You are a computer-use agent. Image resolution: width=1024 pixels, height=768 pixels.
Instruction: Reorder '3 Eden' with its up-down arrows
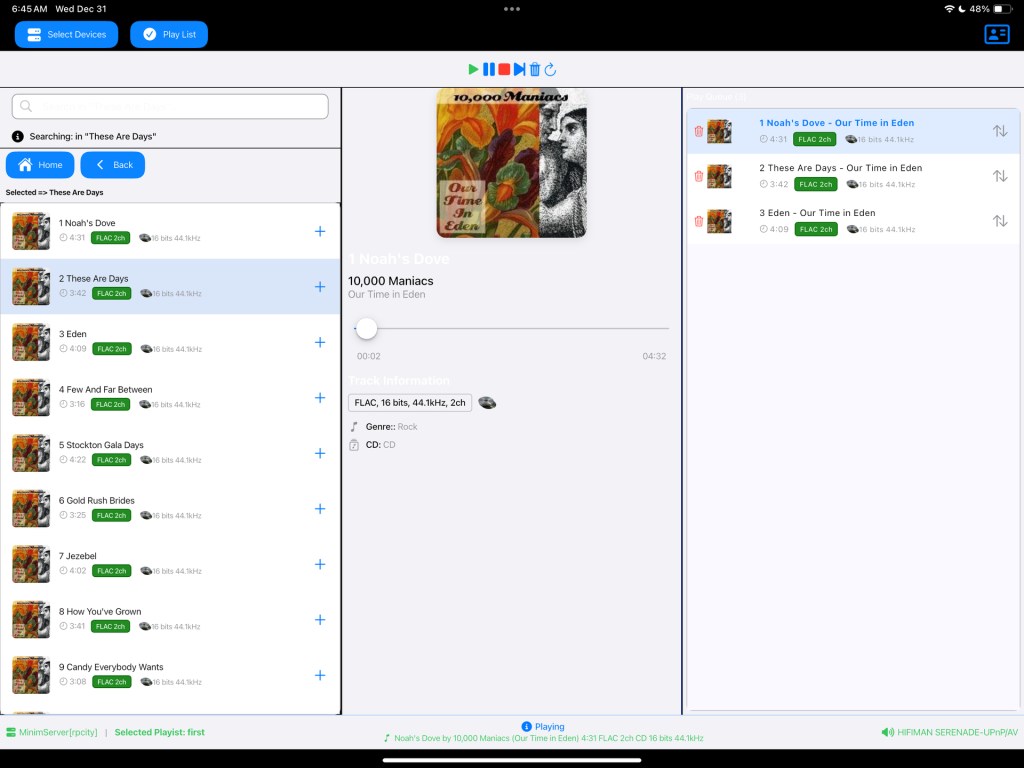tap(1000, 221)
